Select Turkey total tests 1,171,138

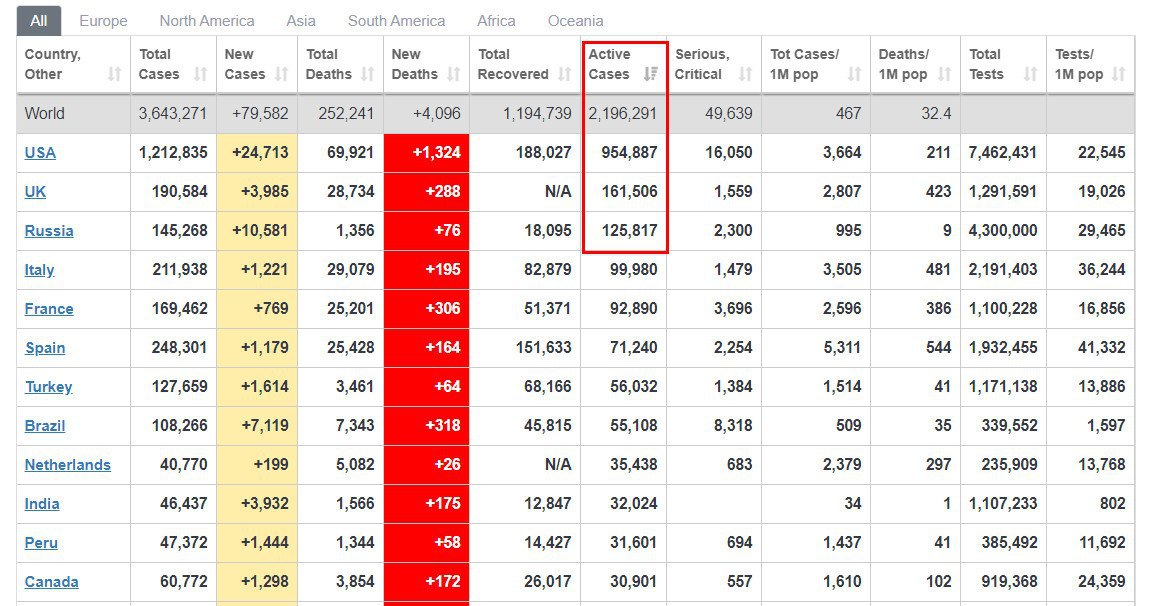click(1002, 387)
